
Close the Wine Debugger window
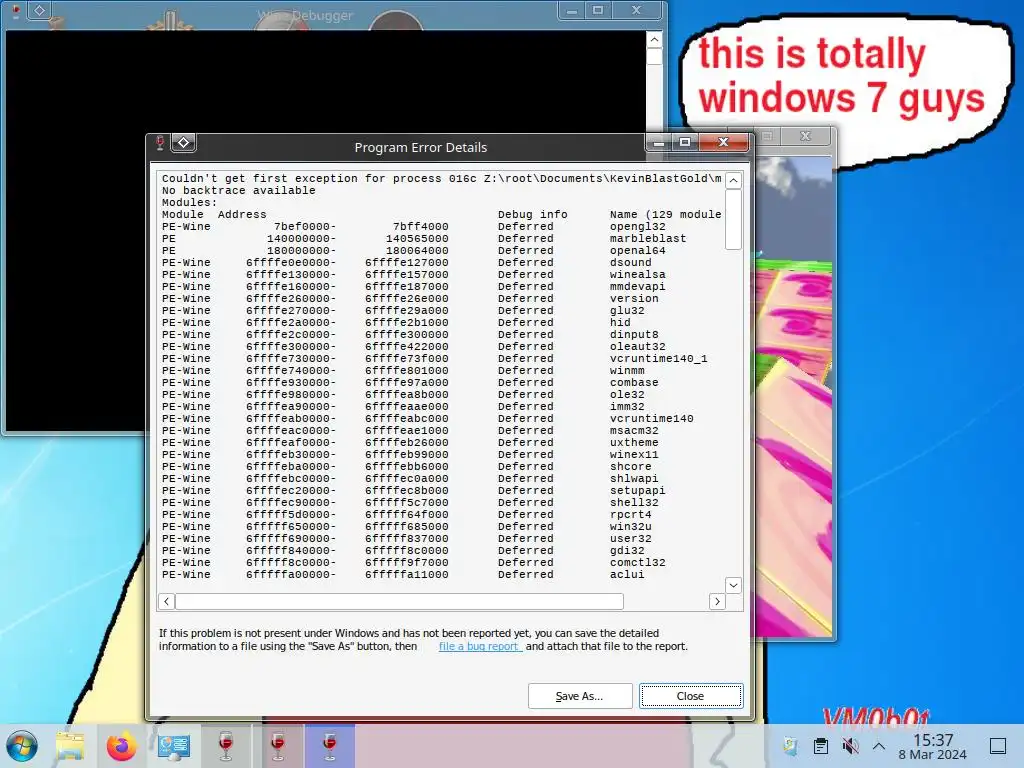coord(637,10)
